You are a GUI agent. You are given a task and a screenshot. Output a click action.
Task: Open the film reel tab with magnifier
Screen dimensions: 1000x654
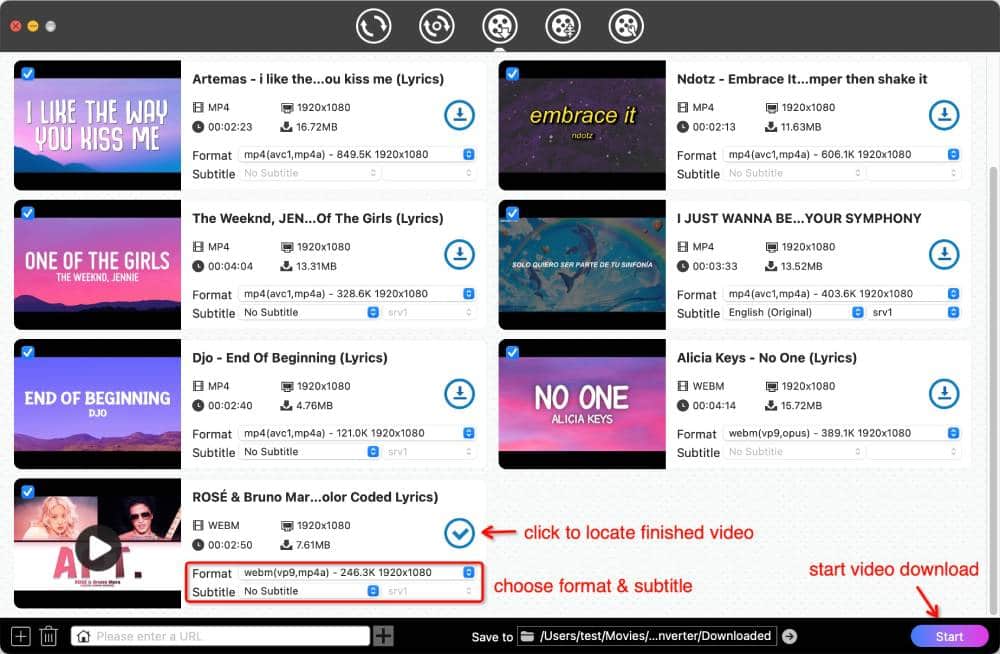point(626,26)
